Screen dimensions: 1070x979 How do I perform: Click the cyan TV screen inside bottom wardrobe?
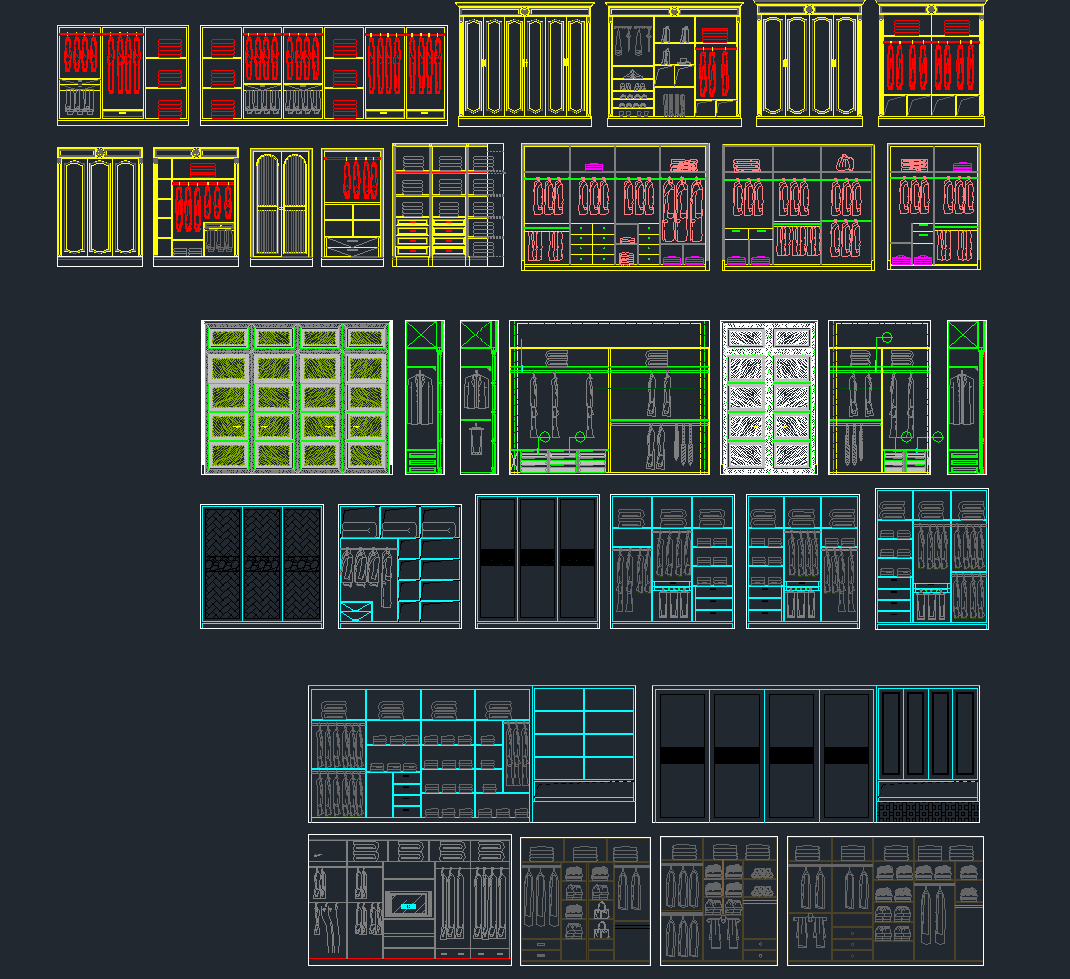[408, 906]
